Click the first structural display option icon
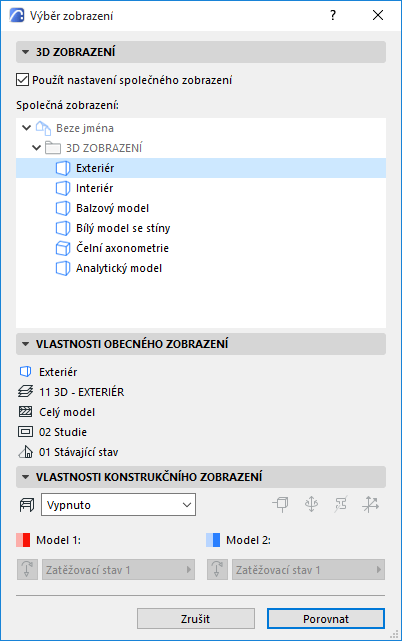Screen dimensions: 402x641 (281, 504)
